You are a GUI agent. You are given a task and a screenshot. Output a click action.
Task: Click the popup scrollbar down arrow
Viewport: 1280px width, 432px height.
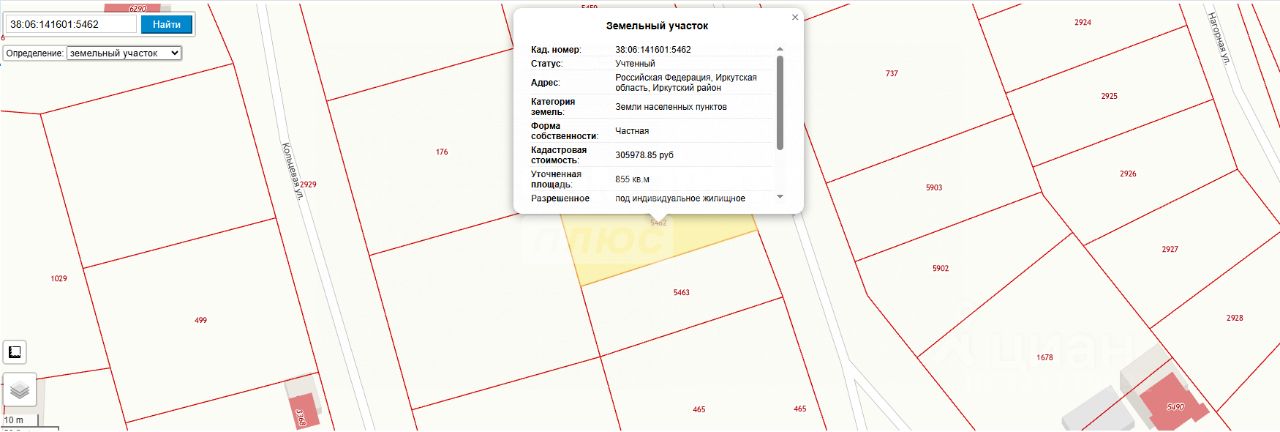click(780, 197)
